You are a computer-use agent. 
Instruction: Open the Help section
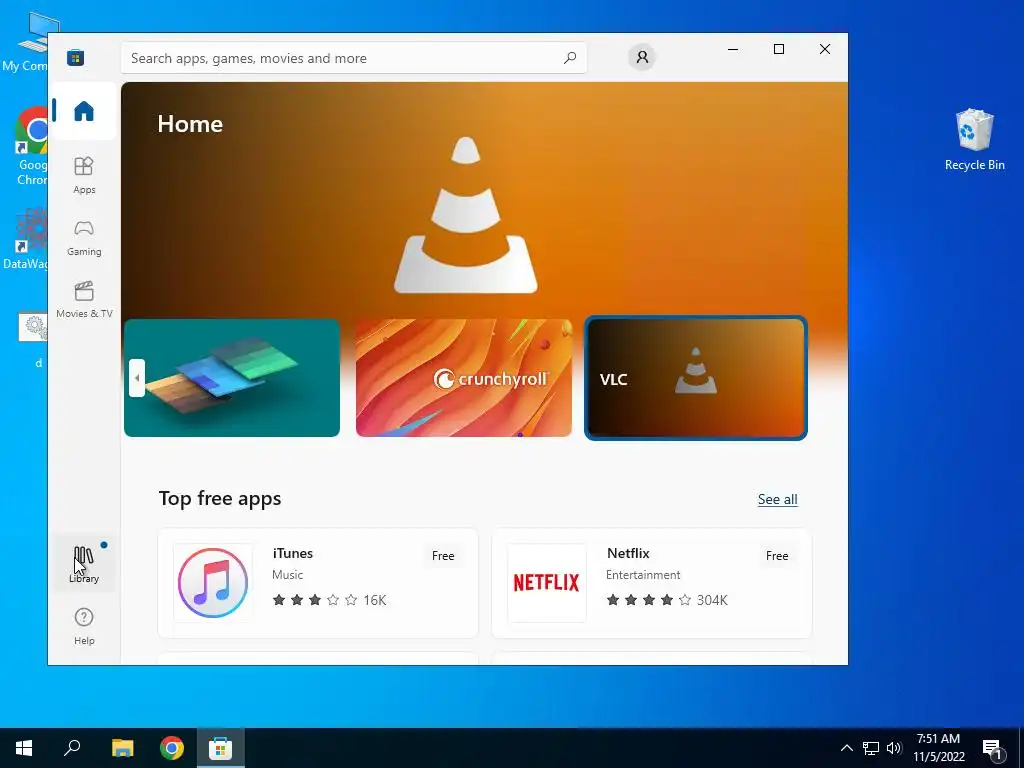84,626
